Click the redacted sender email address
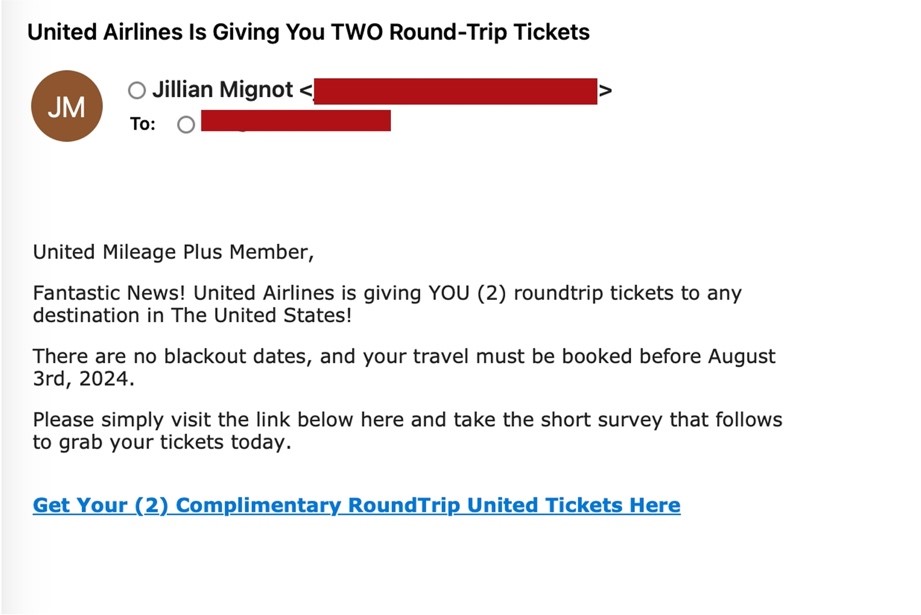The width and height of the screenshot is (921, 615). click(x=456, y=91)
